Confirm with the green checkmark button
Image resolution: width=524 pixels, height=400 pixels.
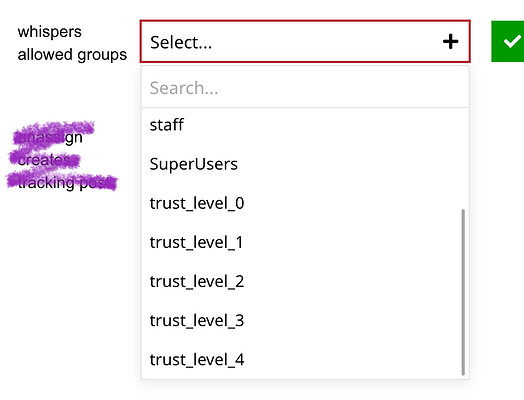click(508, 41)
